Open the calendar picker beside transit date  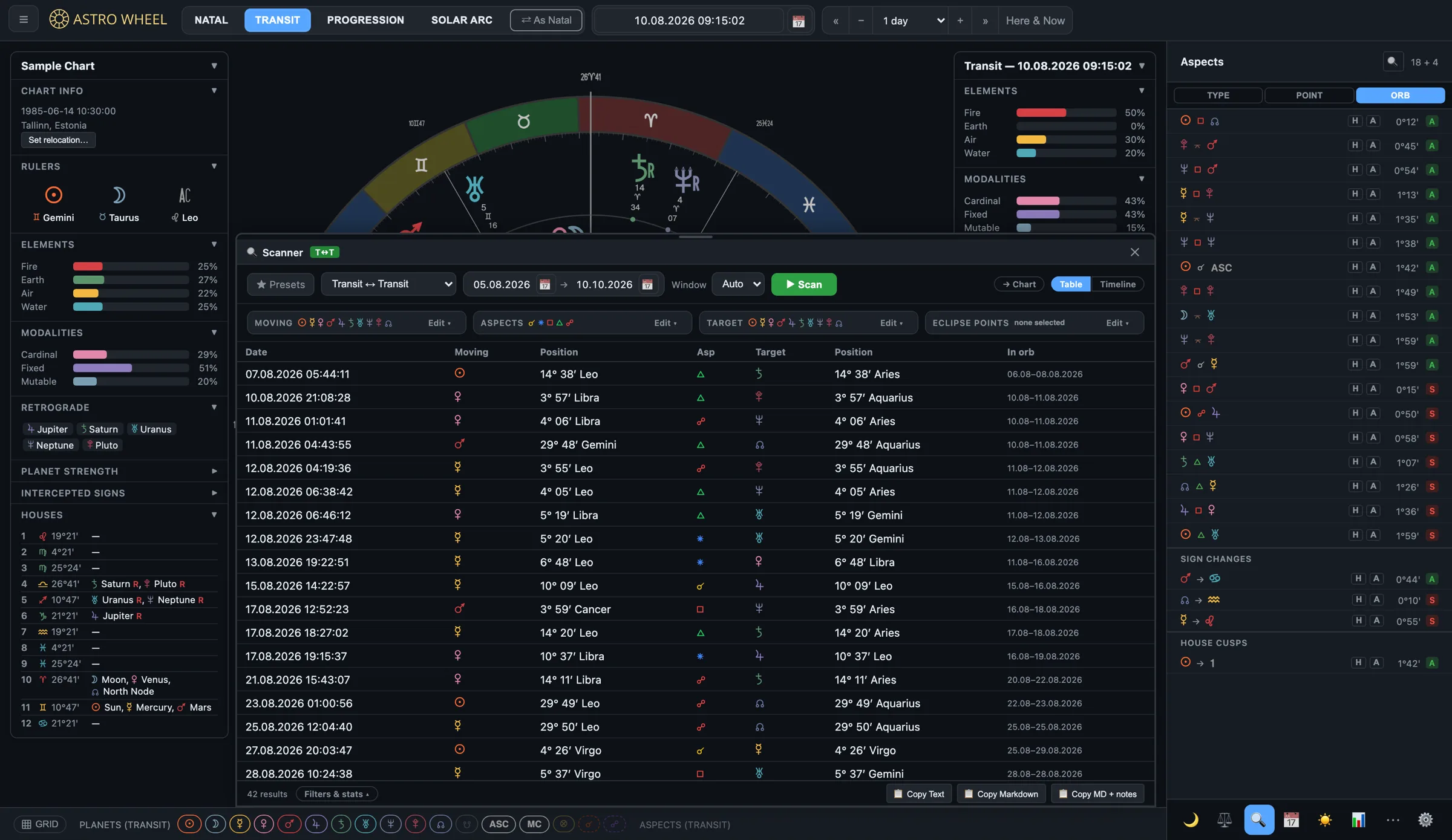[799, 21]
